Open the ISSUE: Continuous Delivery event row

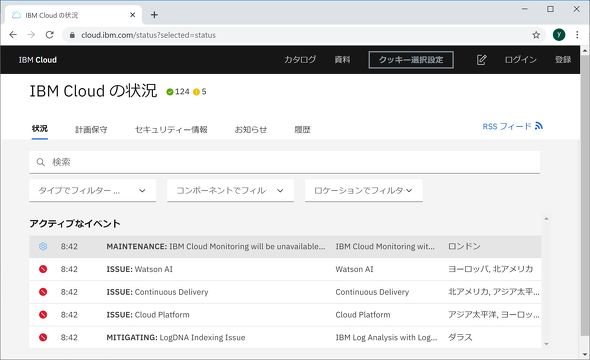pos(285,292)
